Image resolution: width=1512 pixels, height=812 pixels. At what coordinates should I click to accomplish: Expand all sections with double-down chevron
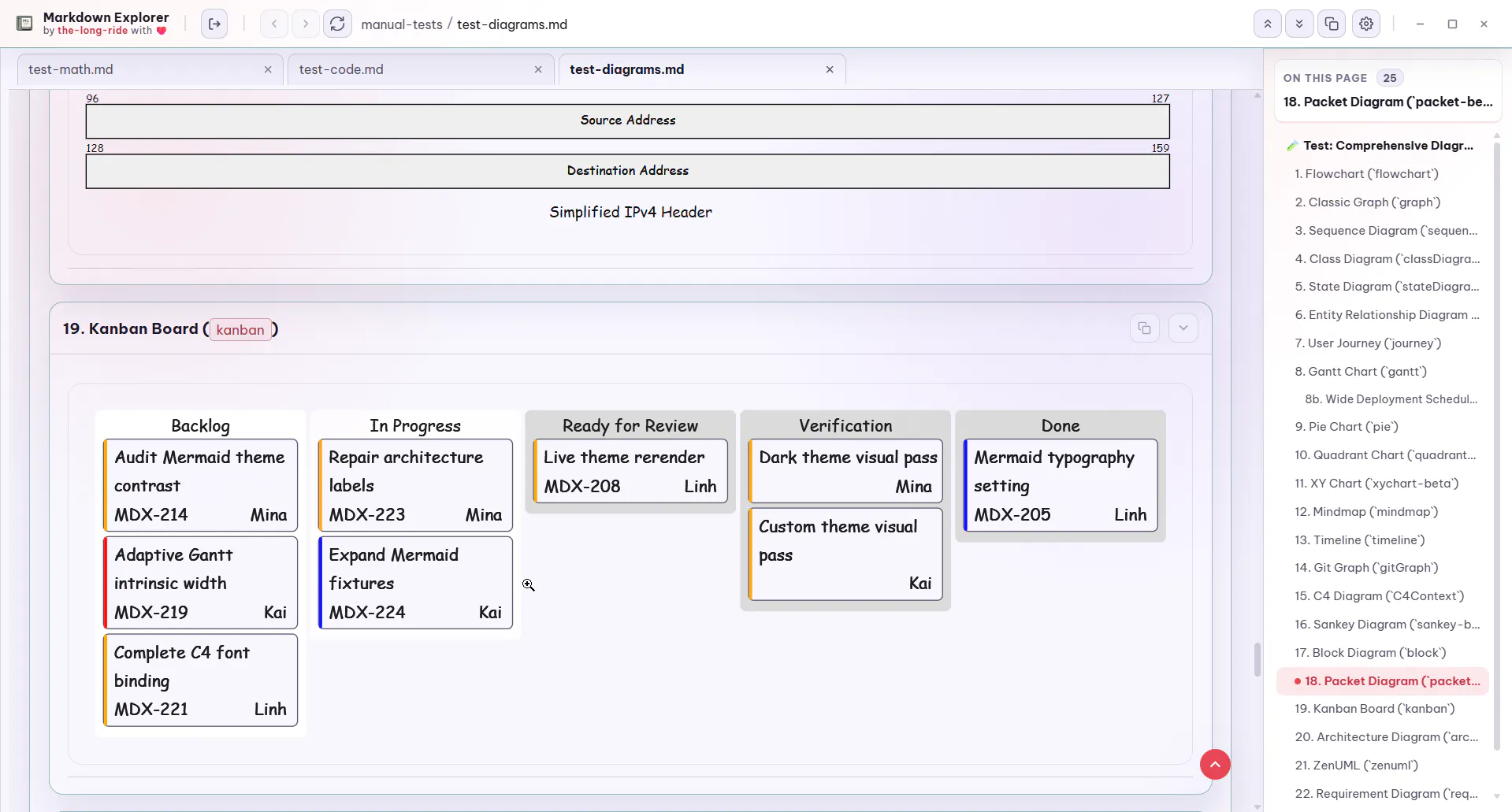pyautogui.click(x=1299, y=24)
